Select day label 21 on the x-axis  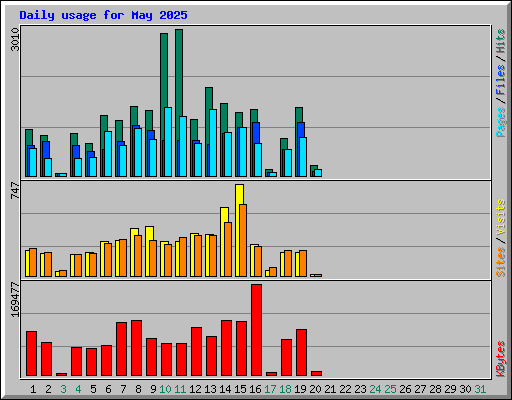(x=330, y=389)
